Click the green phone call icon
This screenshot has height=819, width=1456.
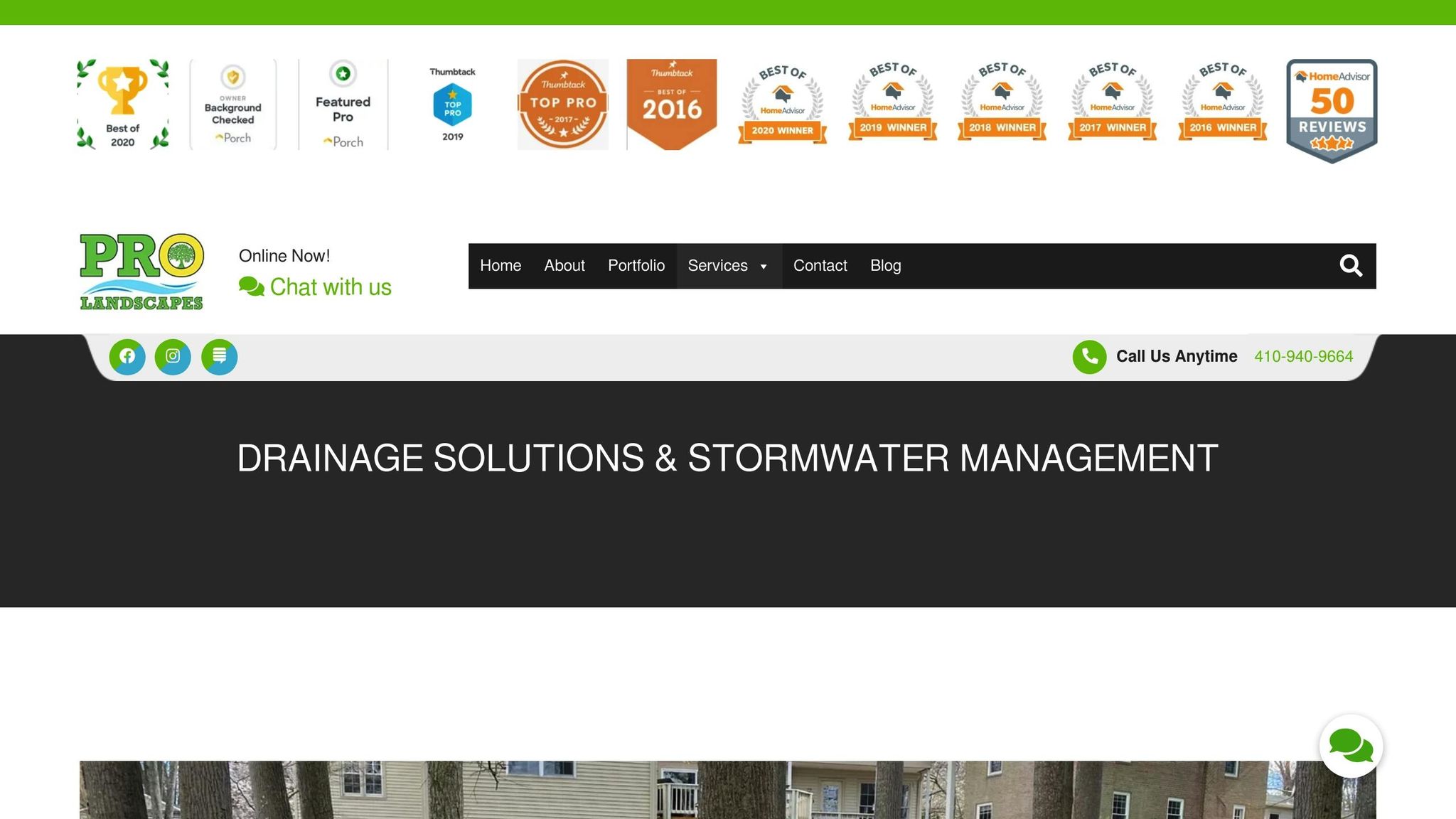tap(1090, 357)
